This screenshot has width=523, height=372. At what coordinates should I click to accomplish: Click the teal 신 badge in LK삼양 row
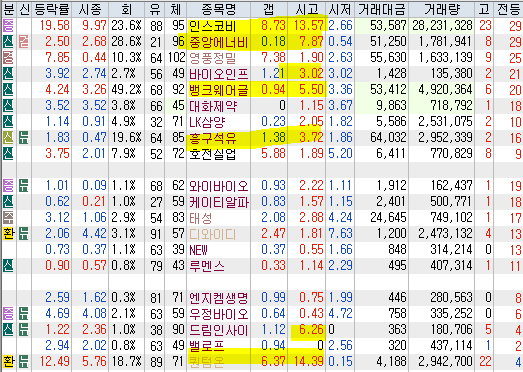click(8, 121)
